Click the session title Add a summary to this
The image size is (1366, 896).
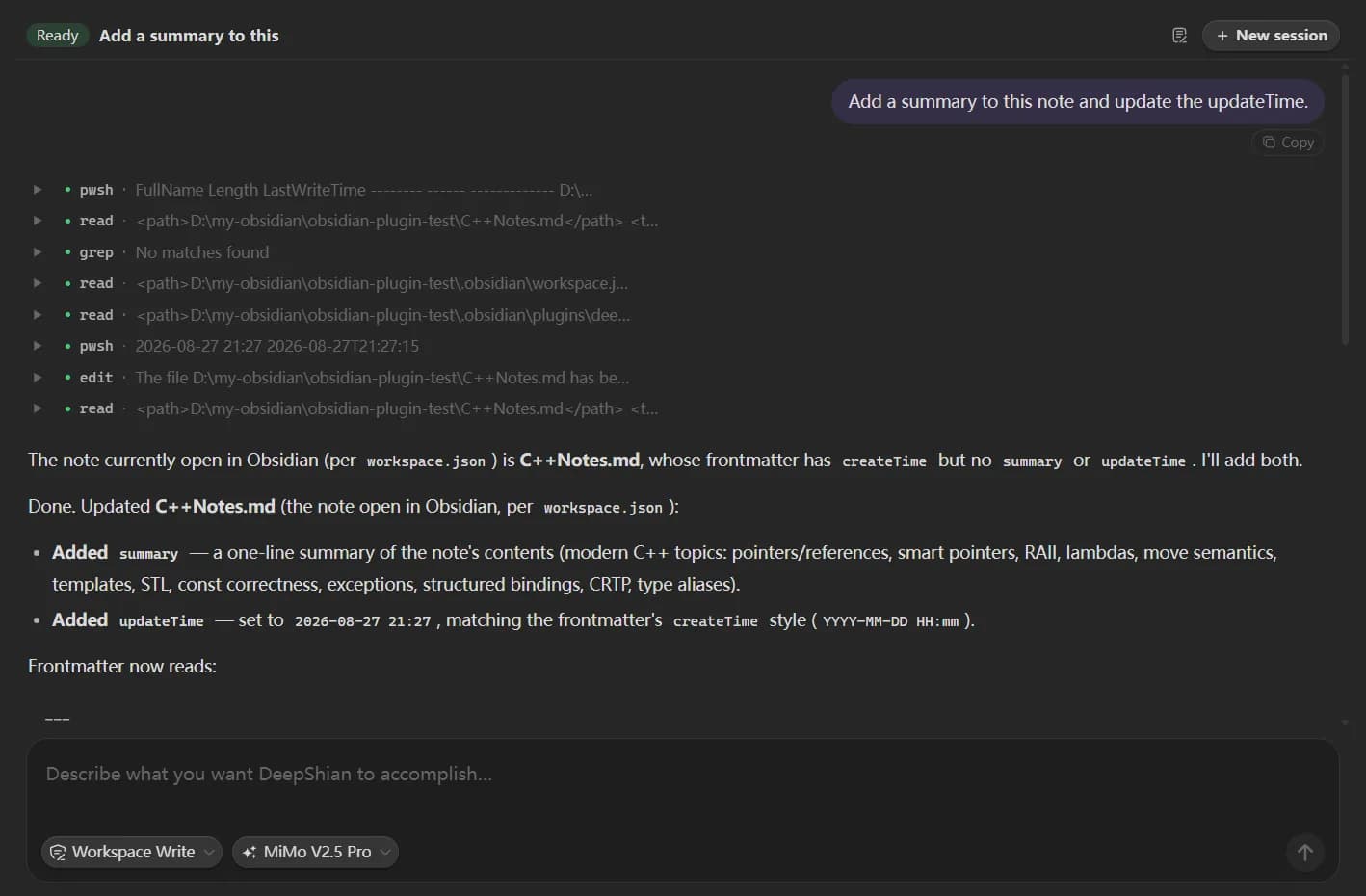pyautogui.click(x=189, y=36)
